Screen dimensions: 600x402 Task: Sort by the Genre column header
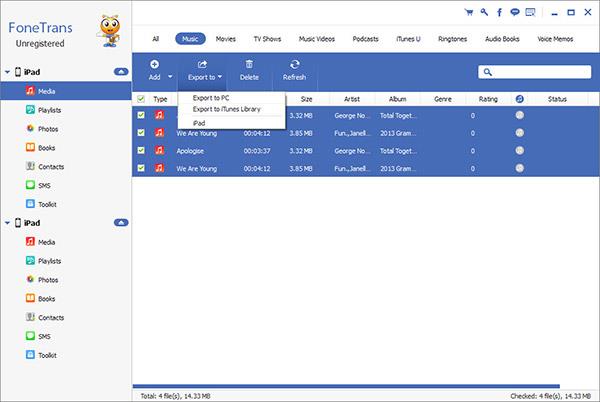(443, 99)
